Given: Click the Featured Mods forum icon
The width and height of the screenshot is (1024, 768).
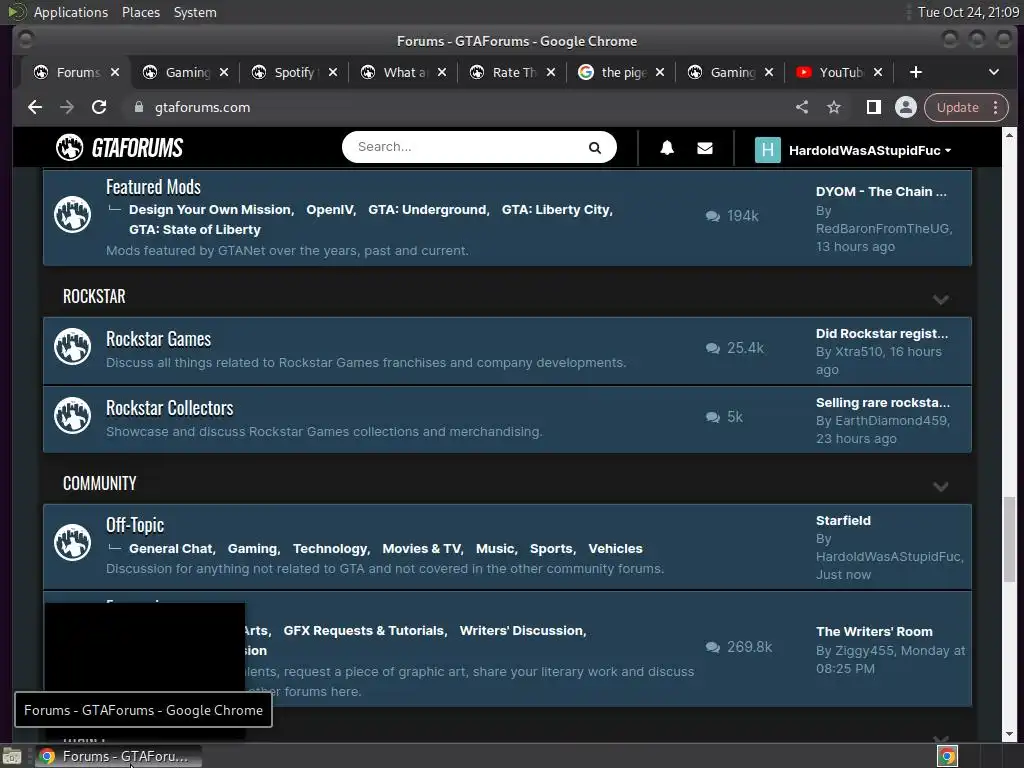Looking at the screenshot, I should click(x=72, y=214).
